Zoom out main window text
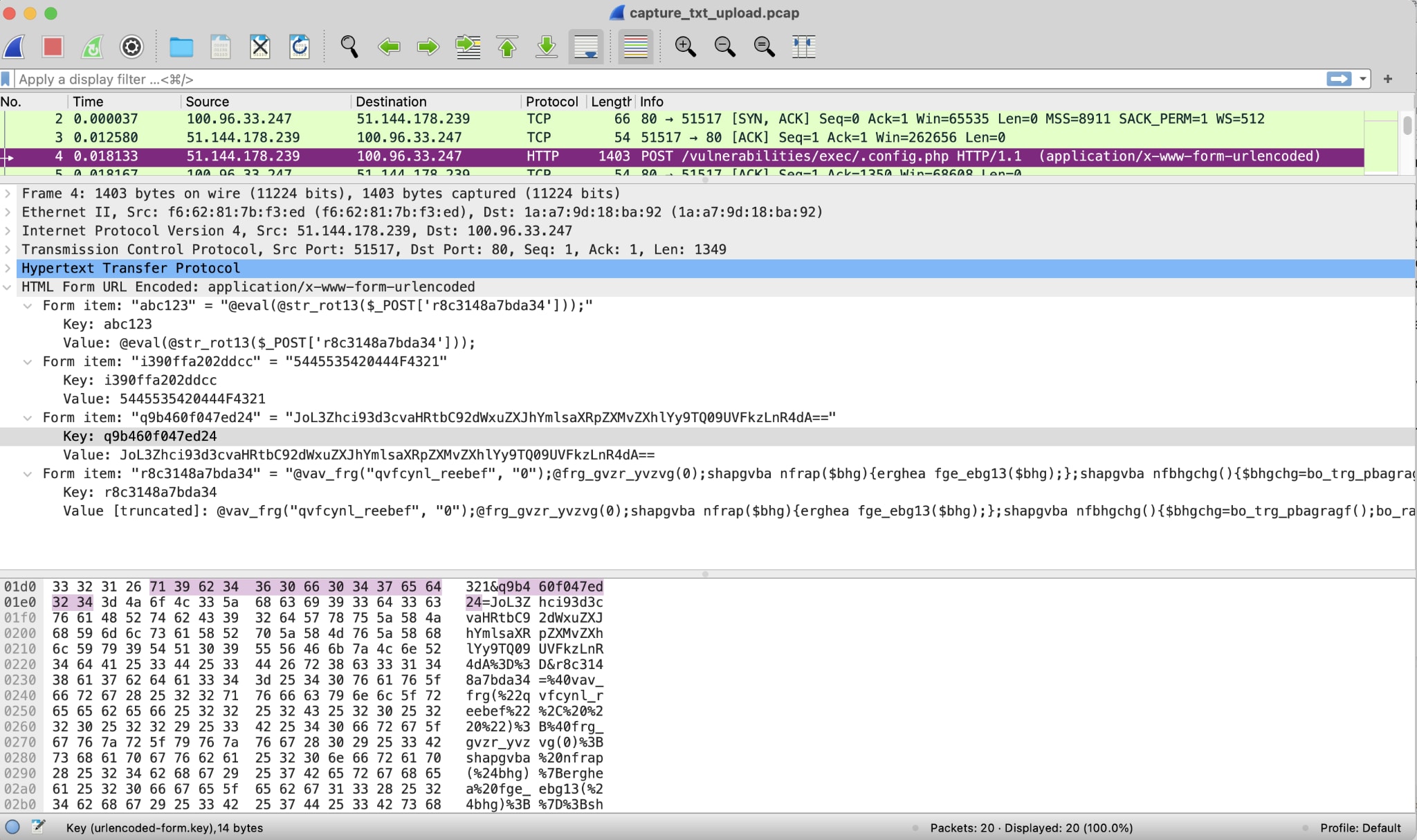Viewport: 1417px width, 840px height. click(x=725, y=47)
